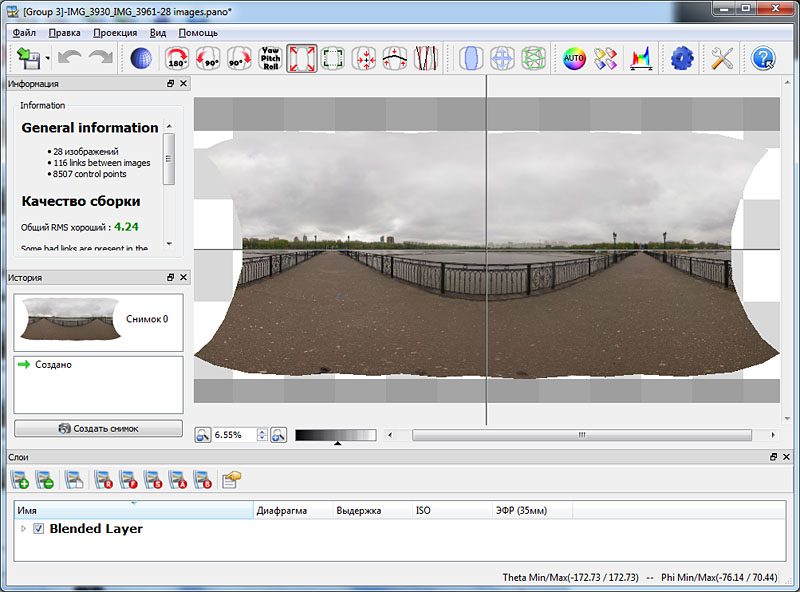Select the Снимок 0 snapshot thumbnail
The width and height of the screenshot is (800, 592).
click(98, 322)
